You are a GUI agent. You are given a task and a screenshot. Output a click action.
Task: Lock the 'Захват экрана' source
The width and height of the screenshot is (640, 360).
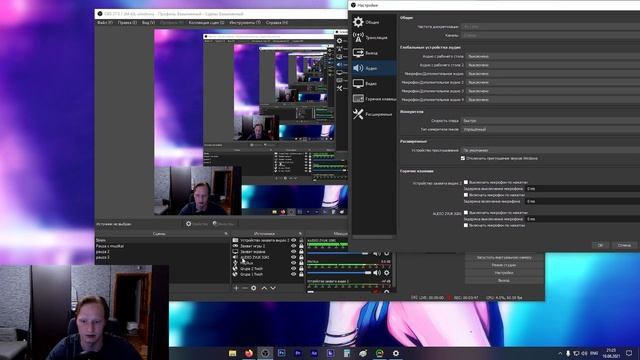coord(301,252)
